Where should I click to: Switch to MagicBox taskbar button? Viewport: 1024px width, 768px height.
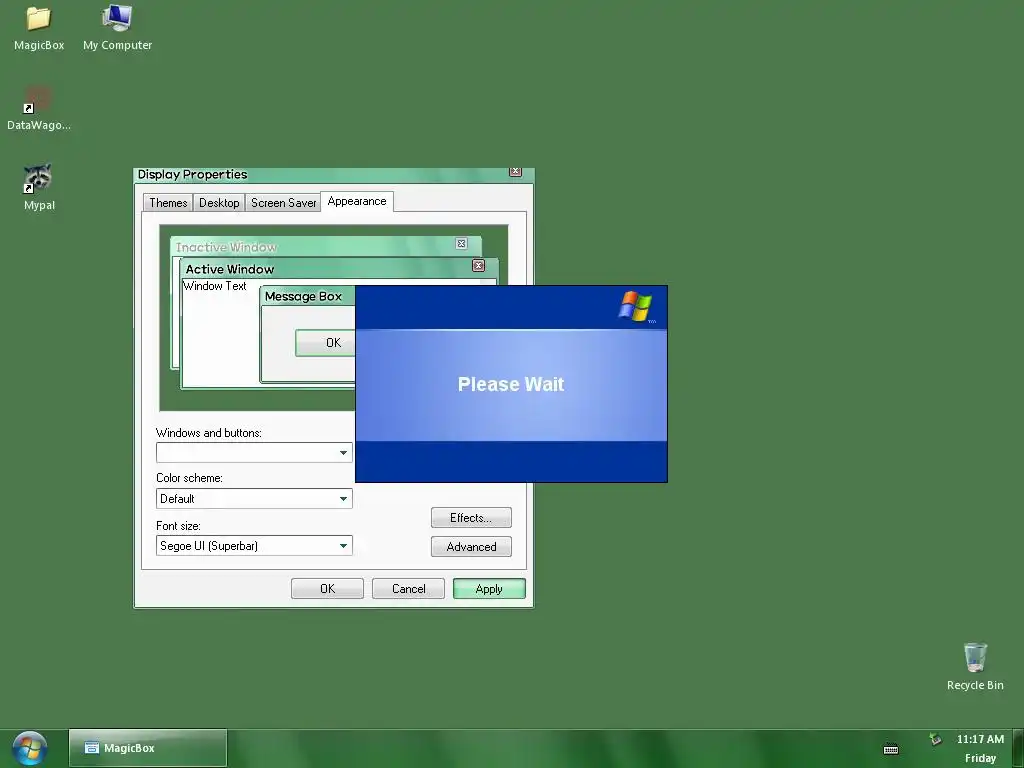(x=148, y=748)
